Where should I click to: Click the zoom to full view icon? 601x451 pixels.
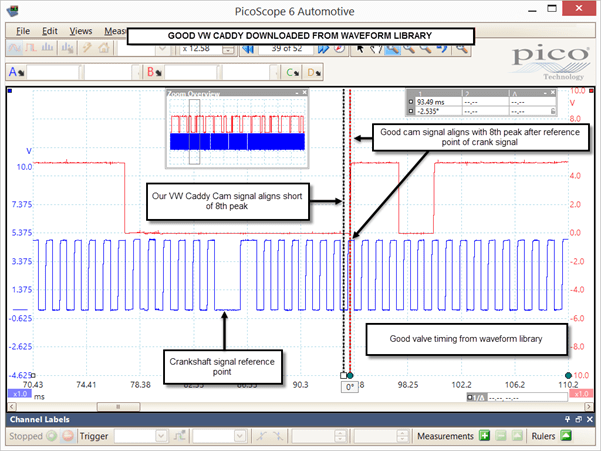click(462, 49)
